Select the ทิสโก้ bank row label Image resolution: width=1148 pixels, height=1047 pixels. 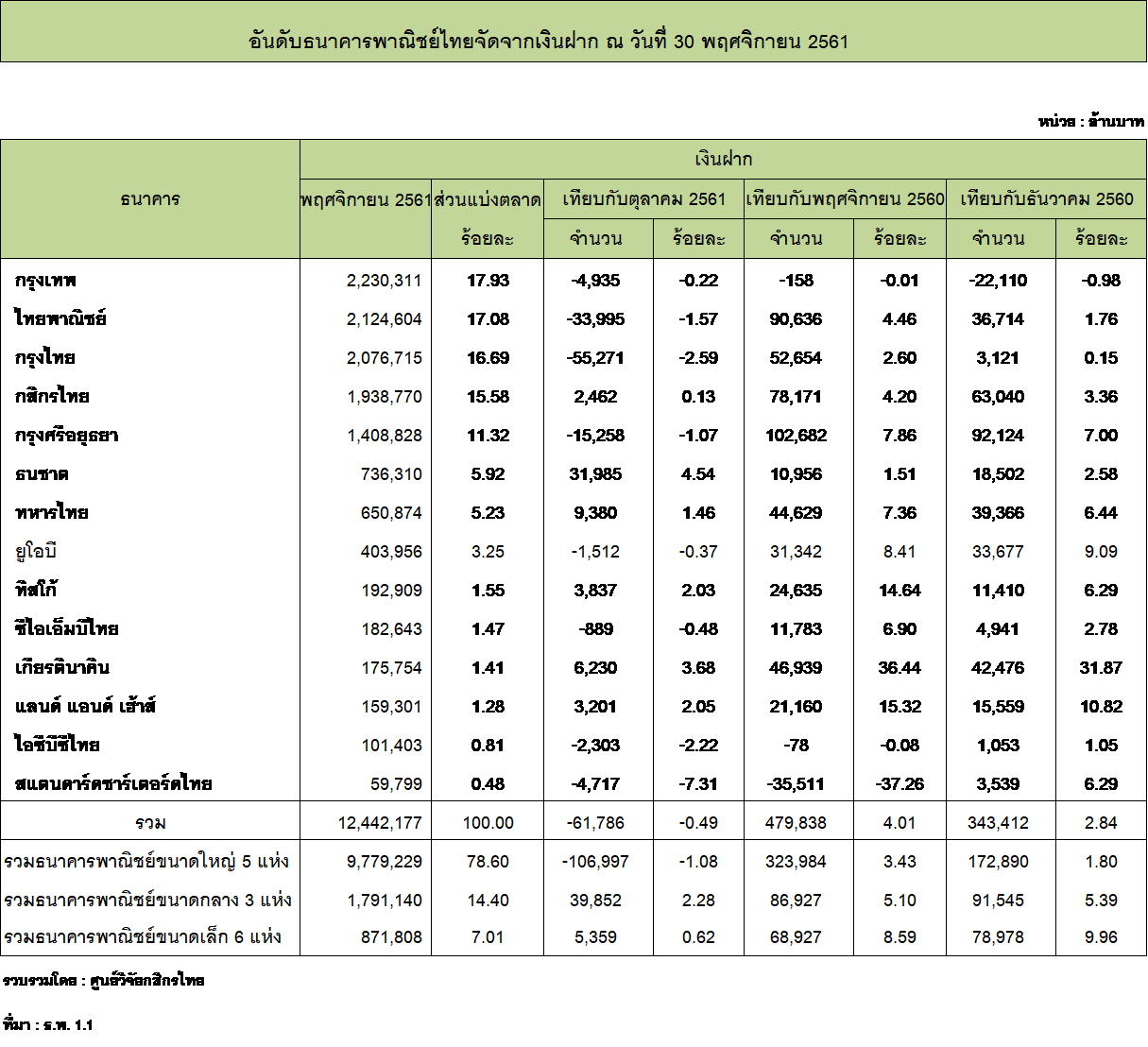click(36, 591)
